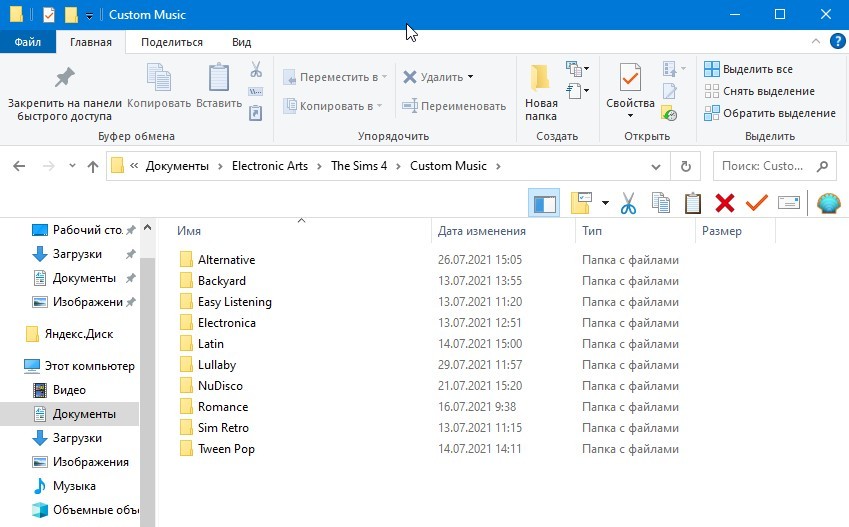Screen dimensions: 849x527
Task: Open the folder options toolbar dropdown arrow
Action: [605, 204]
